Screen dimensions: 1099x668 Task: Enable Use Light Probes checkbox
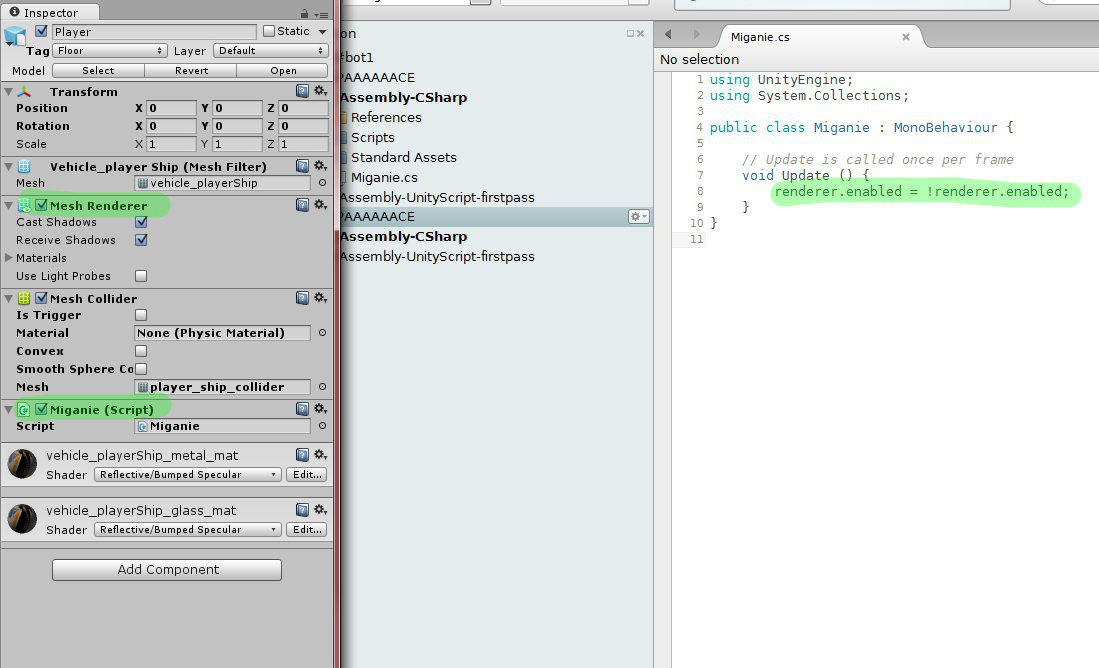tap(141, 276)
